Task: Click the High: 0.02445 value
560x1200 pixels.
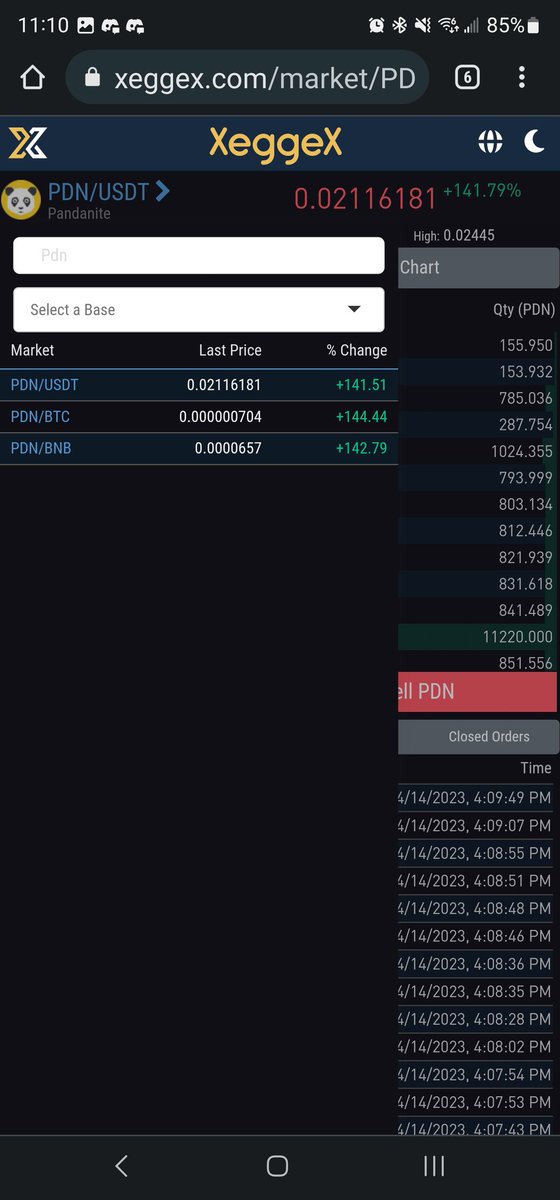Action: click(454, 236)
